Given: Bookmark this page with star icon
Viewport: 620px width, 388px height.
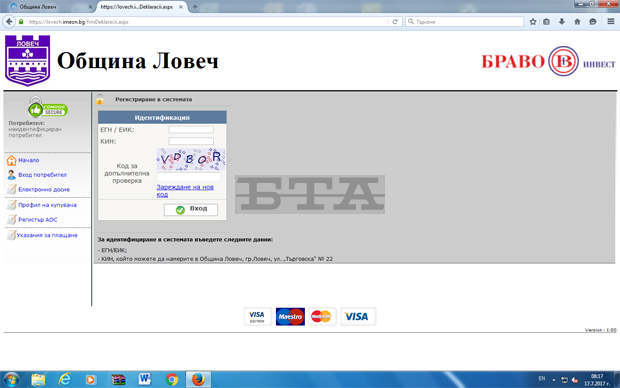Looking at the screenshot, I should pyautogui.click(x=533, y=22).
